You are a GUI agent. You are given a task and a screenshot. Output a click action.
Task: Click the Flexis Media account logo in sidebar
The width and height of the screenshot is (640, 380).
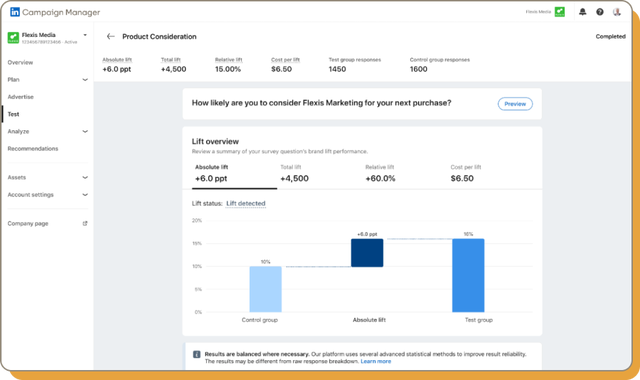13,38
